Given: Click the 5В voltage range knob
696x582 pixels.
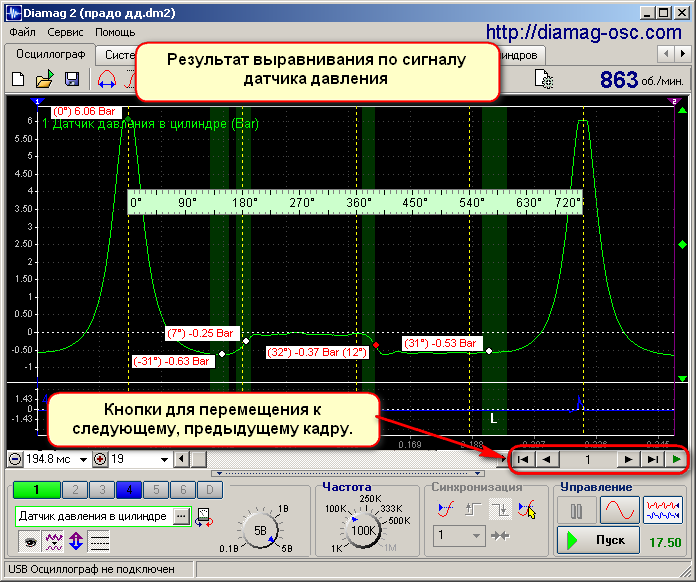Looking at the screenshot, I should coord(260,531).
